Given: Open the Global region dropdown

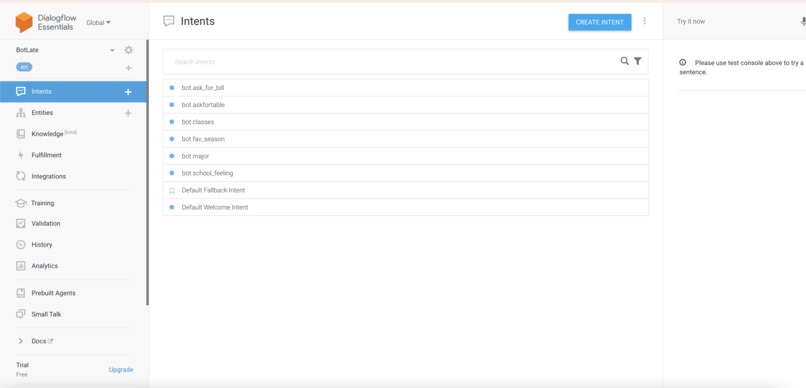Looking at the screenshot, I should (x=98, y=23).
